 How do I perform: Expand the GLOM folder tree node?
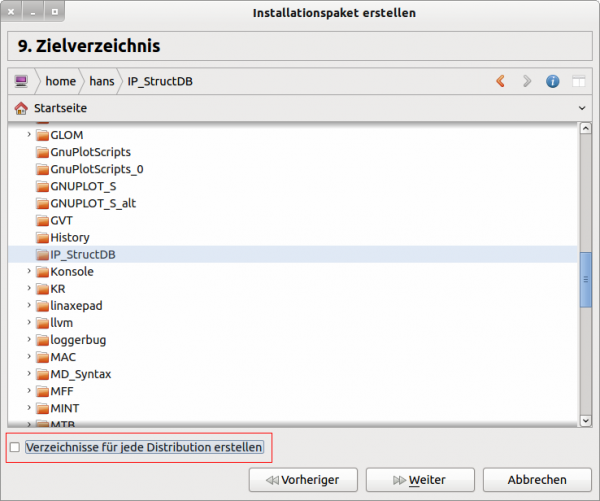click(x=29, y=134)
